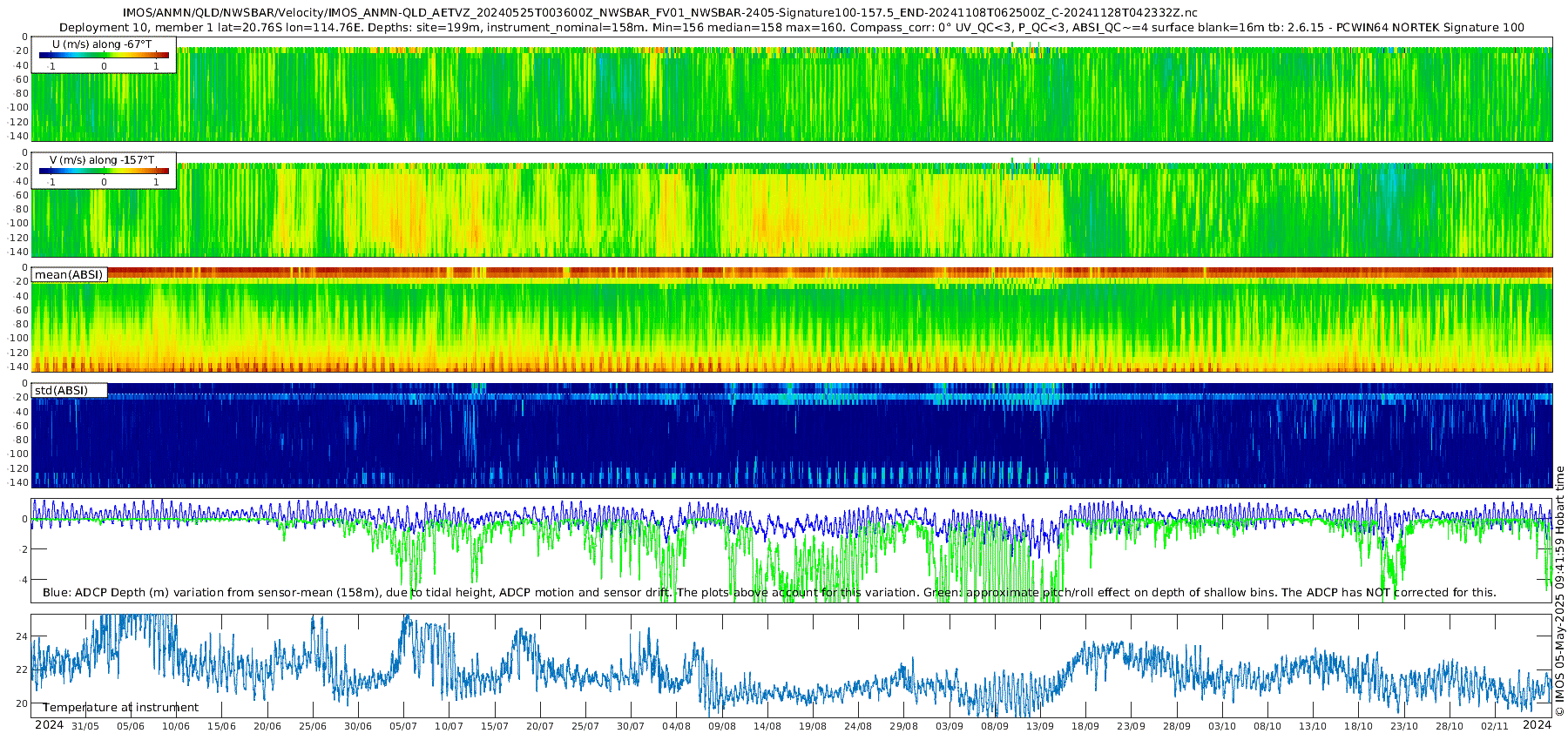Click the '14/08' date tick label
The image size is (1568, 740).
click(x=767, y=726)
